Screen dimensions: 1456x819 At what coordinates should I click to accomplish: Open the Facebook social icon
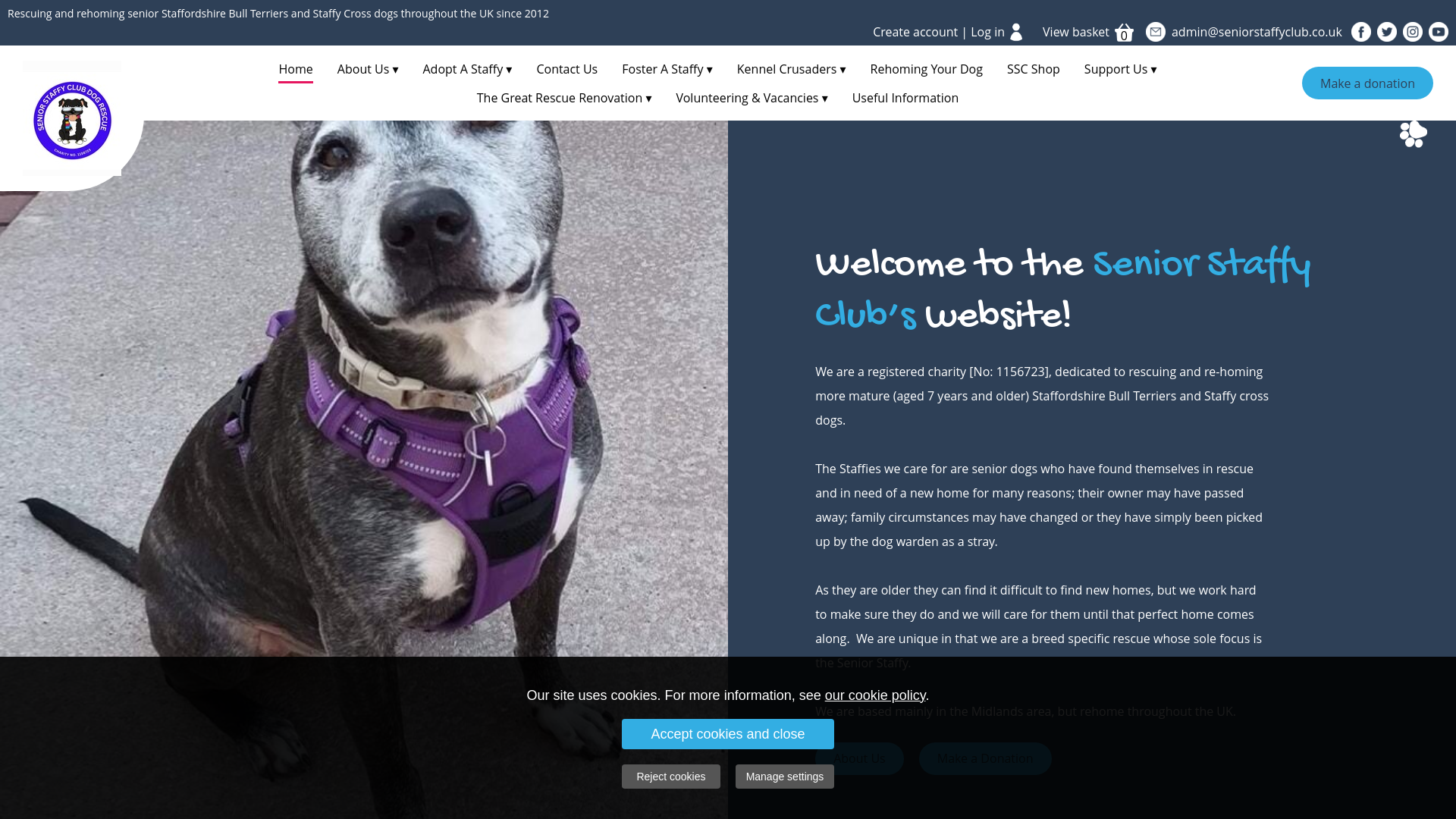pyautogui.click(x=1361, y=32)
